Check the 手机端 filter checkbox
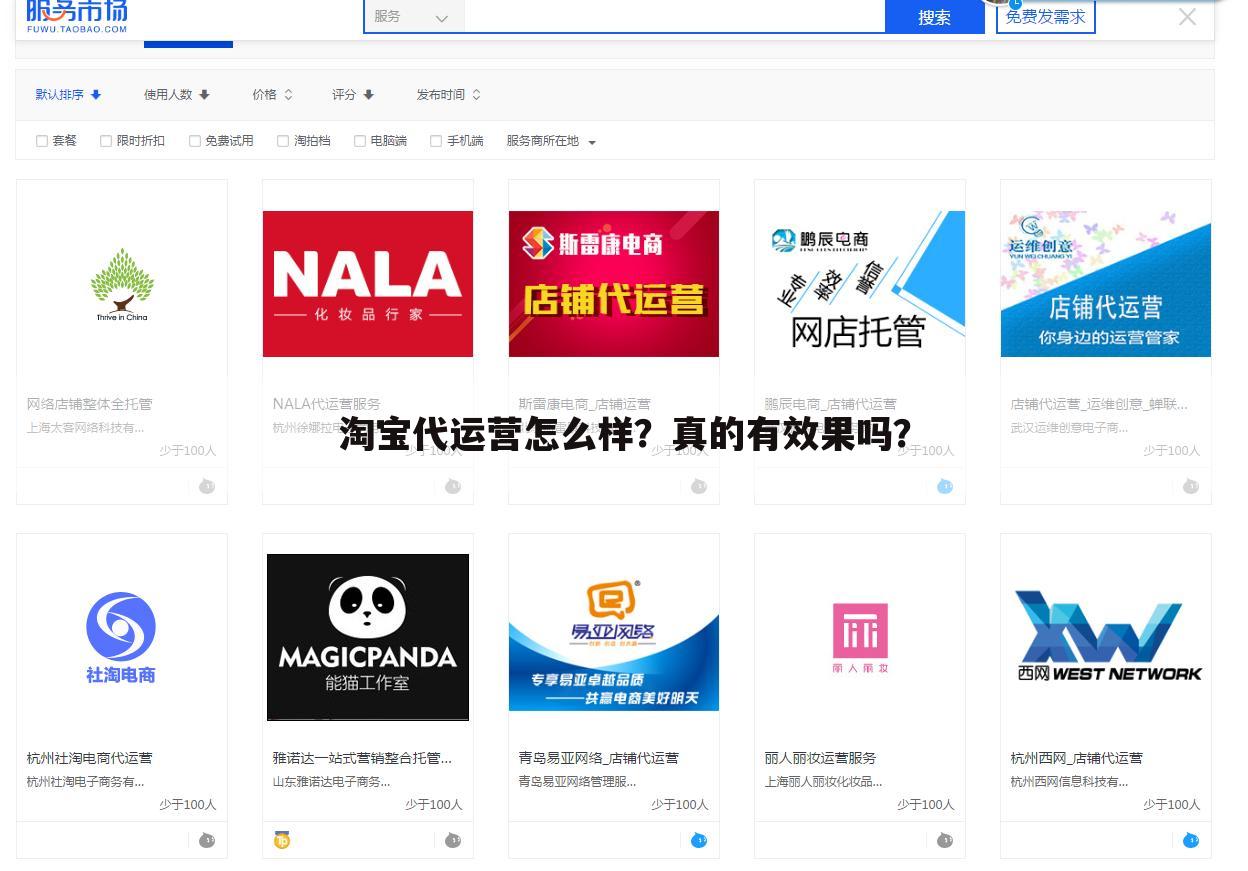 point(436,141)
